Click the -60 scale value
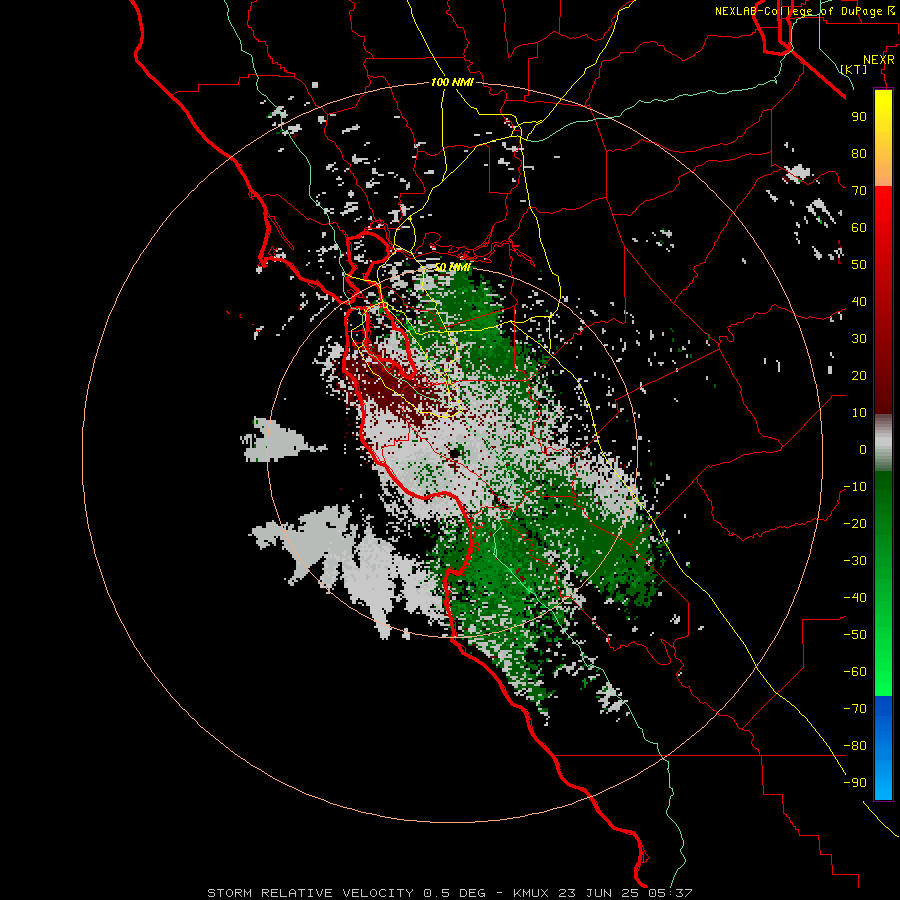Screen dimensions: 900x900 (x=855, y=672)
